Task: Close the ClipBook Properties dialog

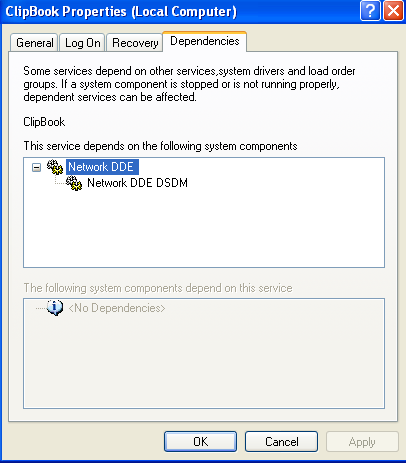Action: [393, 11]
